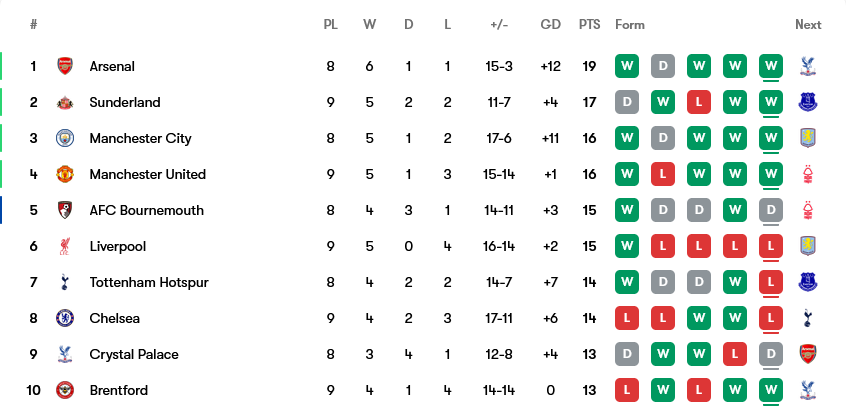Click Arsenal's grey draw form badge

pos(662,66)
